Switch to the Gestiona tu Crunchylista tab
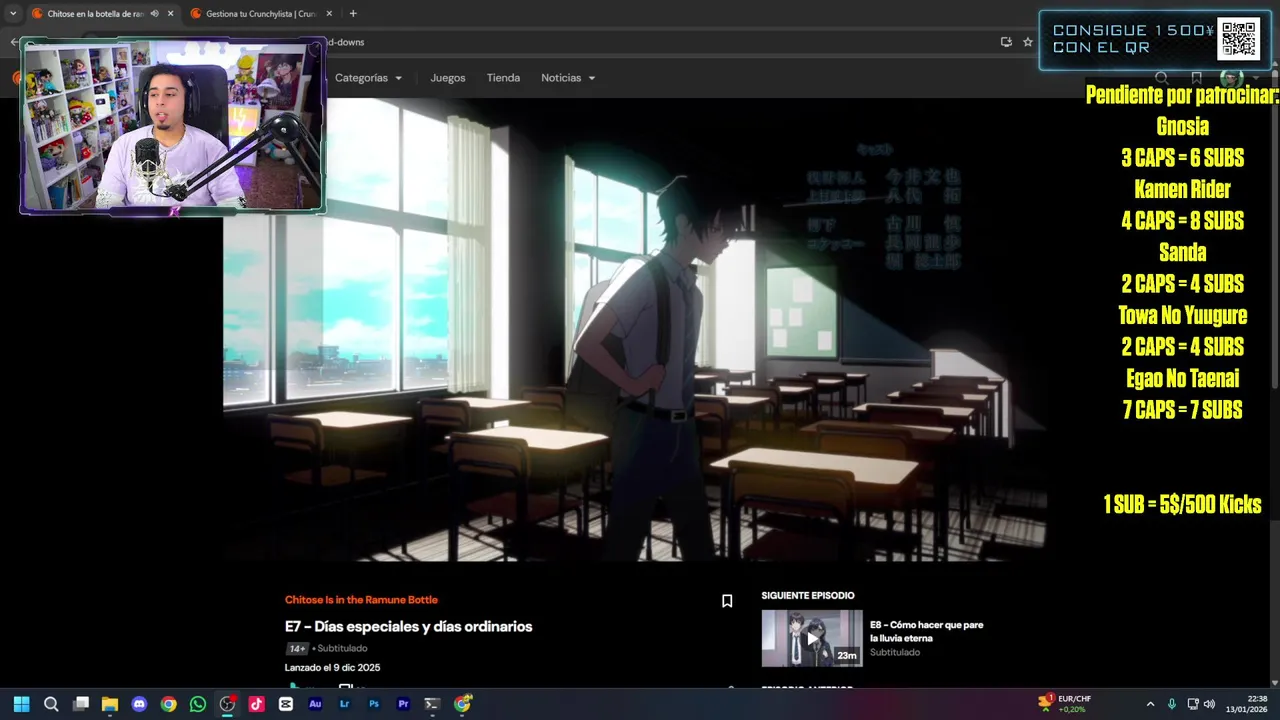 point(260,14)
